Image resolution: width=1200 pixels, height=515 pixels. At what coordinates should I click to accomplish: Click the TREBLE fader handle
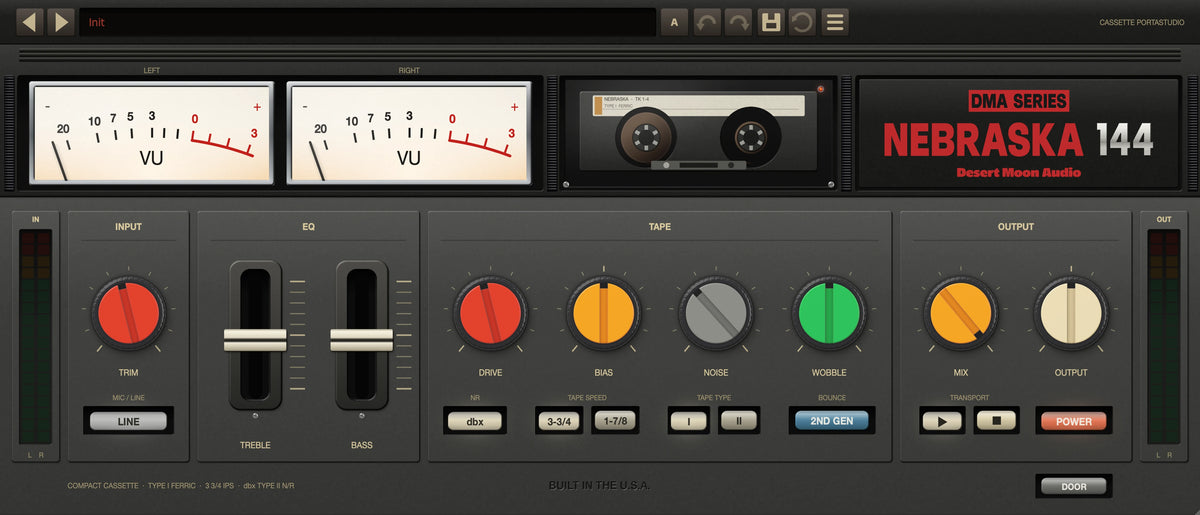click(x=255, y=340)
